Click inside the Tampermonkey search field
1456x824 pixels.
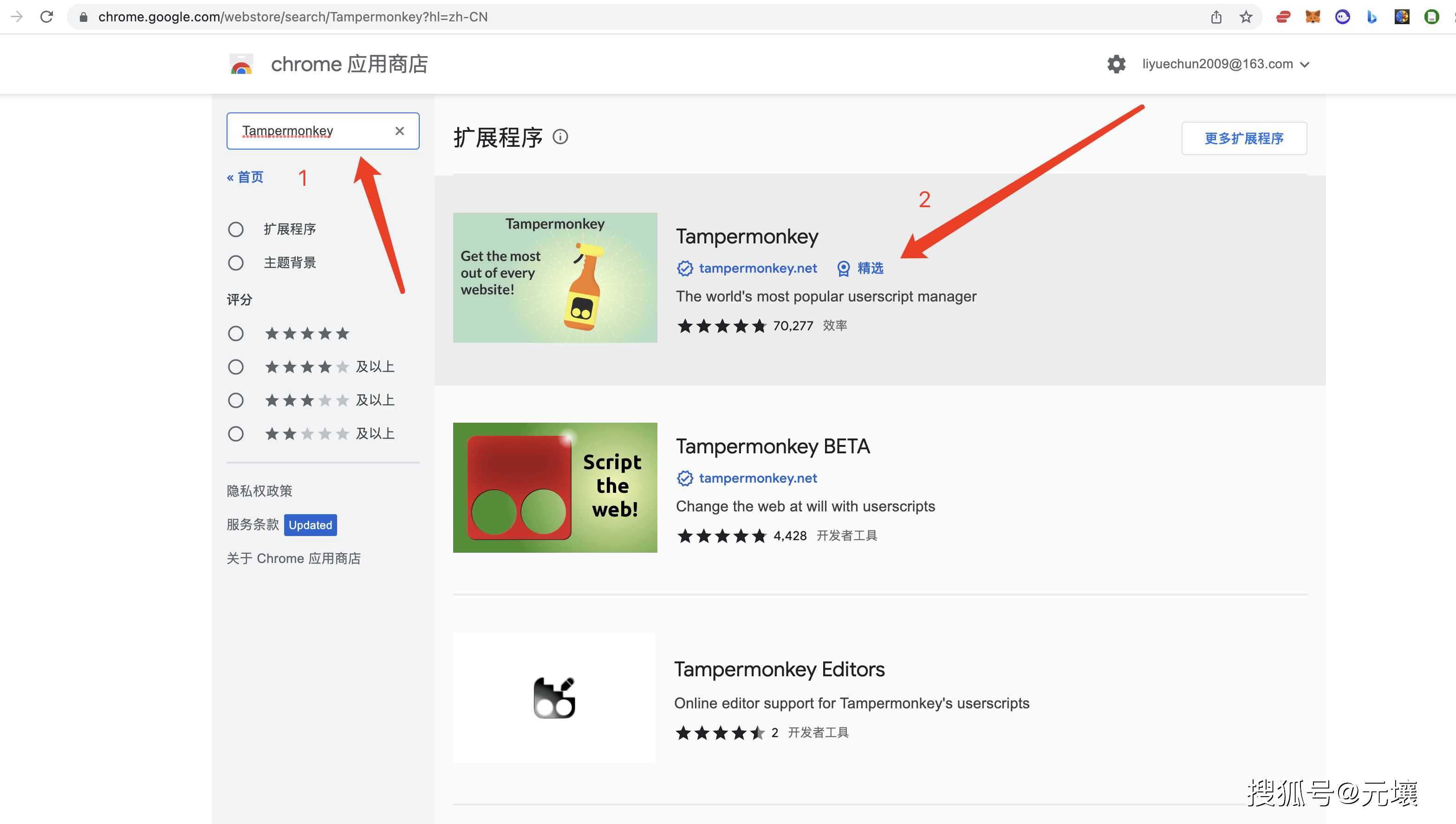305,131
